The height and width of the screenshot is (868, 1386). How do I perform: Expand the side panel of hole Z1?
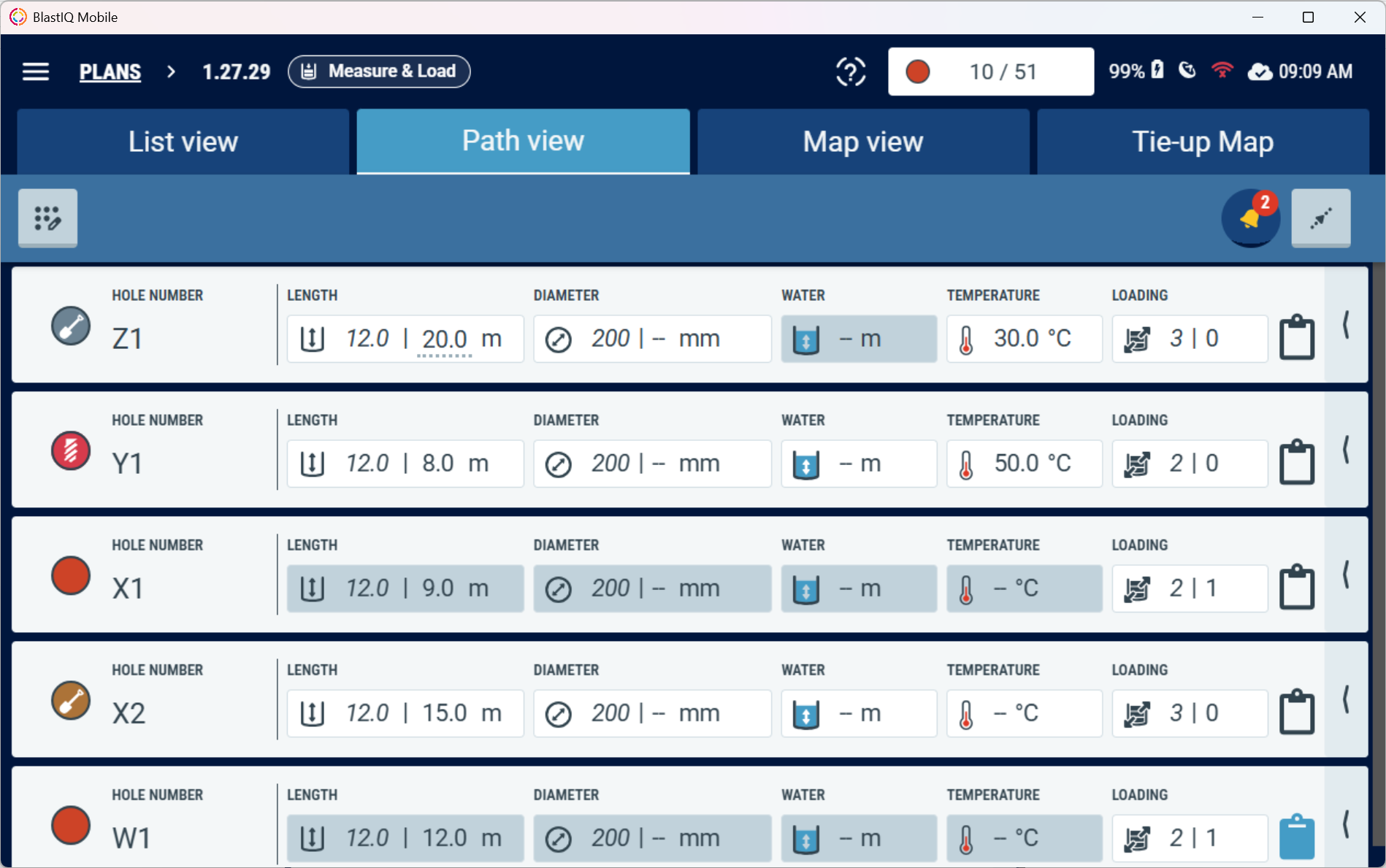[1346, 324]
